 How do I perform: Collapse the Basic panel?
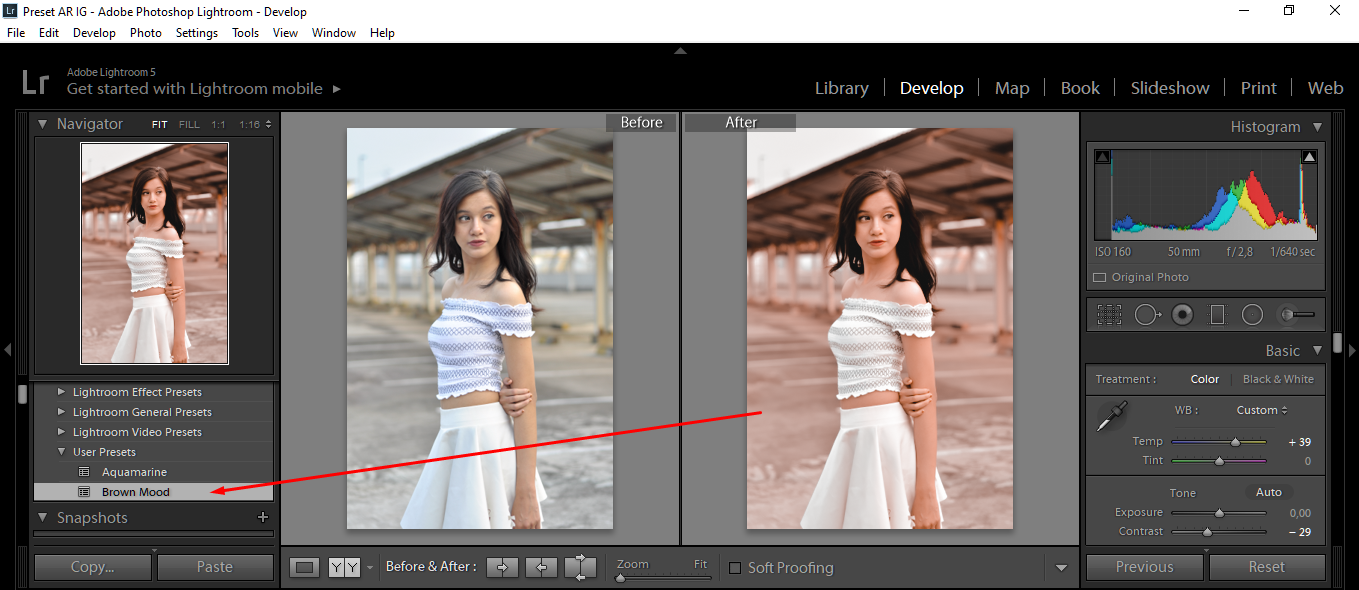pos(1317,350)
